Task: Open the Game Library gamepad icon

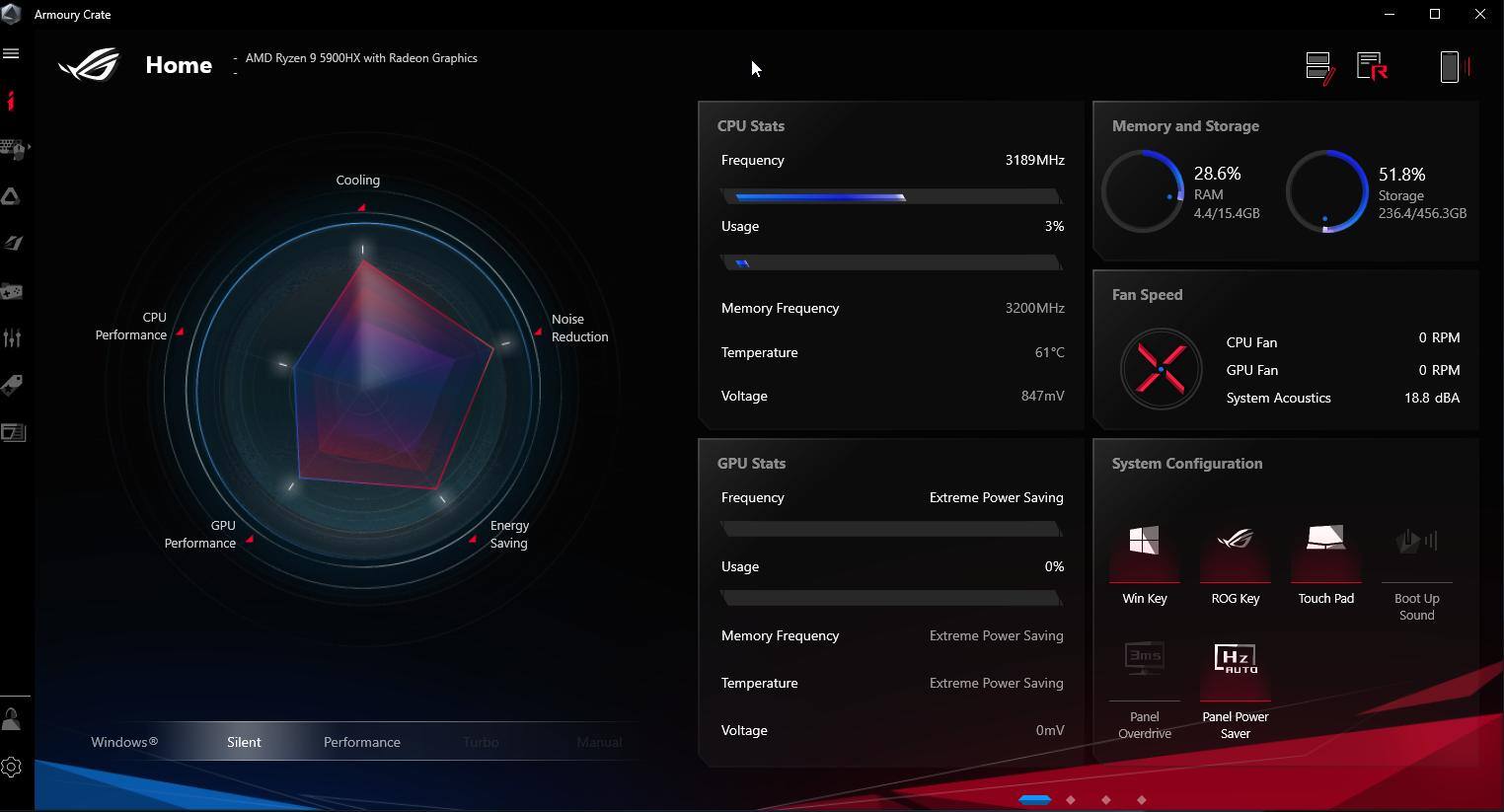Action: click(x=12, y=292)
